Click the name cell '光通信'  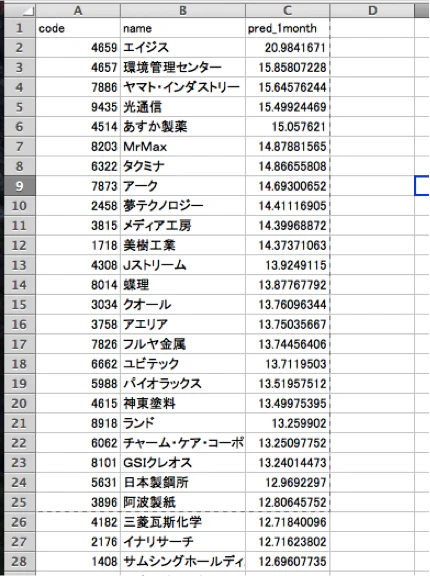[x=183, y=107]
